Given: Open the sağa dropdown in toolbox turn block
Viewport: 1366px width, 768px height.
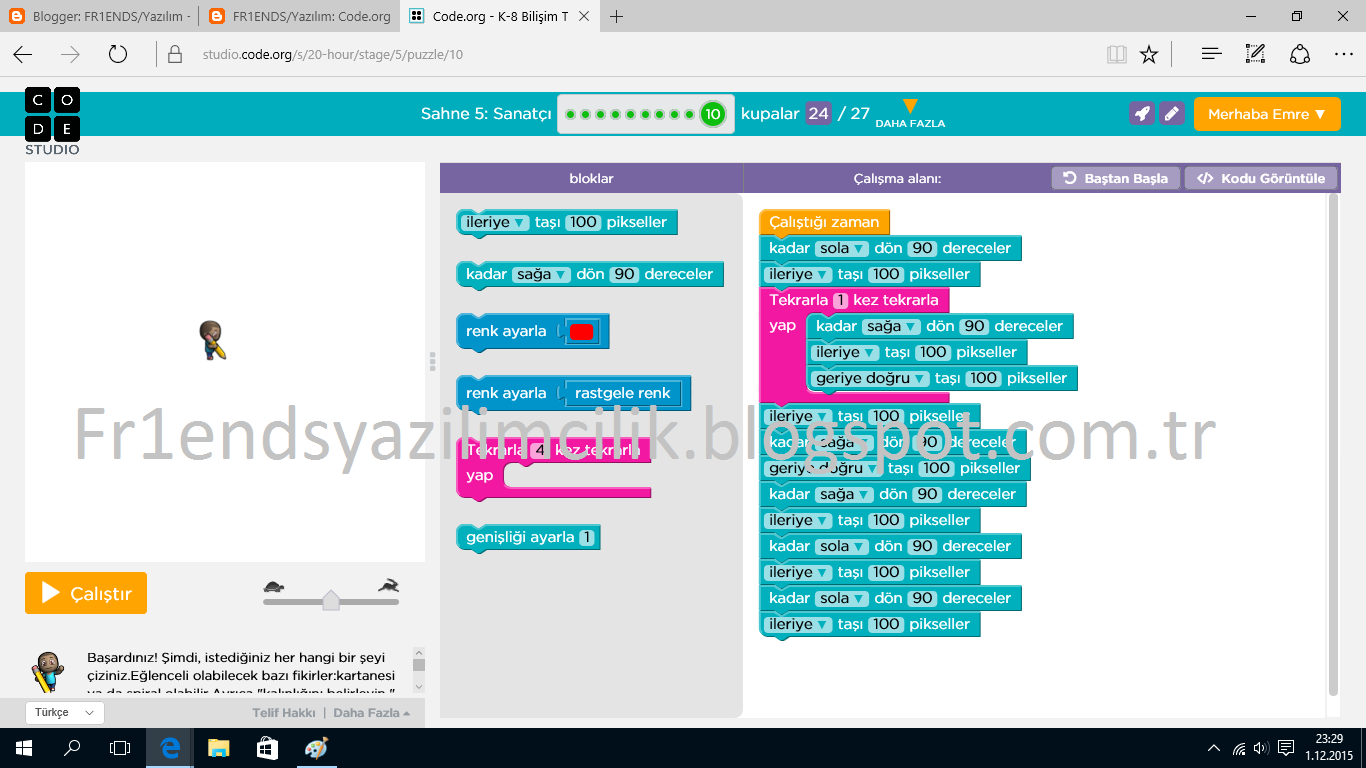Looking at the screenshot, I should pos(541,274).
